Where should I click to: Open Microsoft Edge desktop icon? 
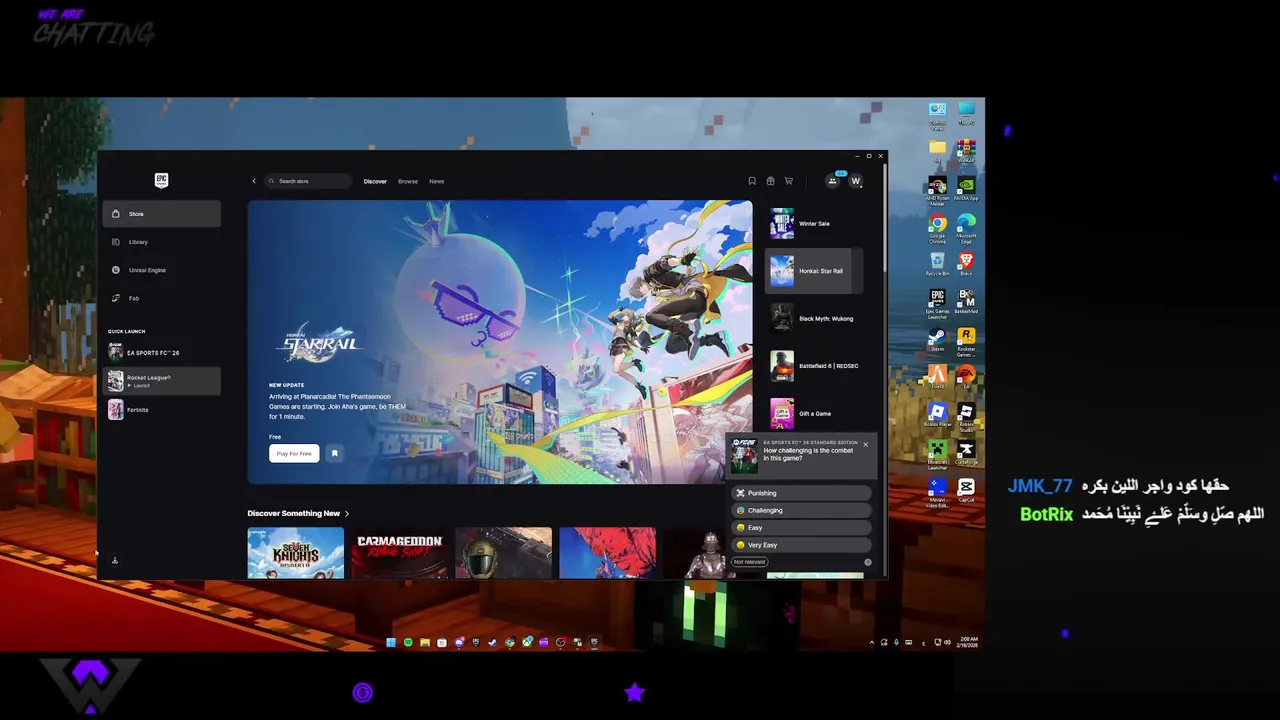(966, 228)
